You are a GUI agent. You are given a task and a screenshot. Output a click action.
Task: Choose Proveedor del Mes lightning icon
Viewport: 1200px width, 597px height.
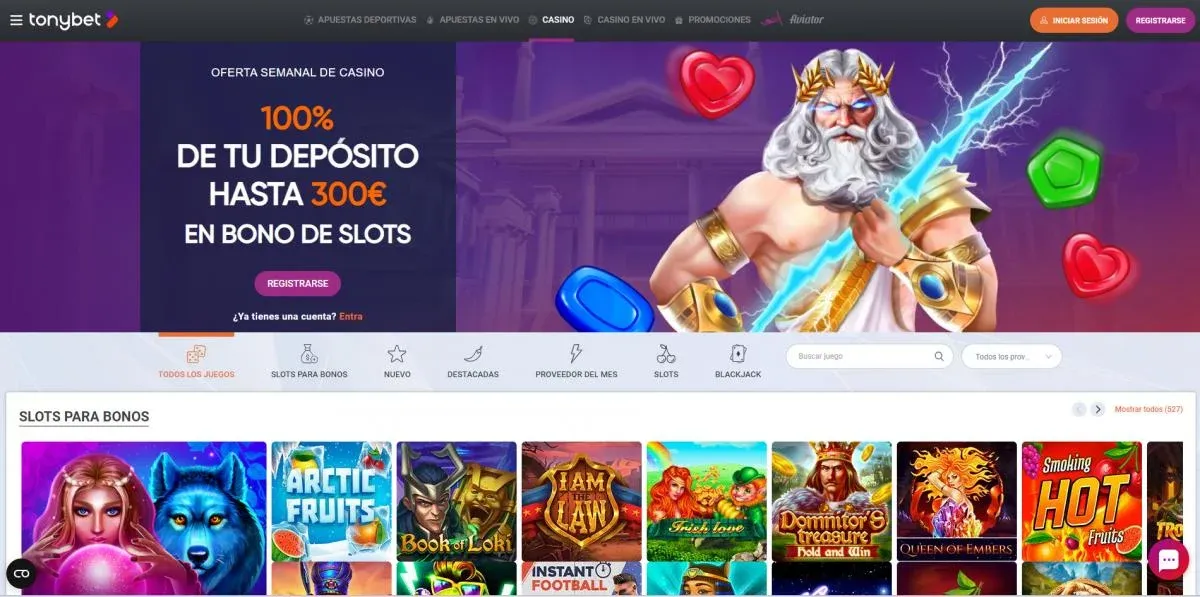[576, 354]
